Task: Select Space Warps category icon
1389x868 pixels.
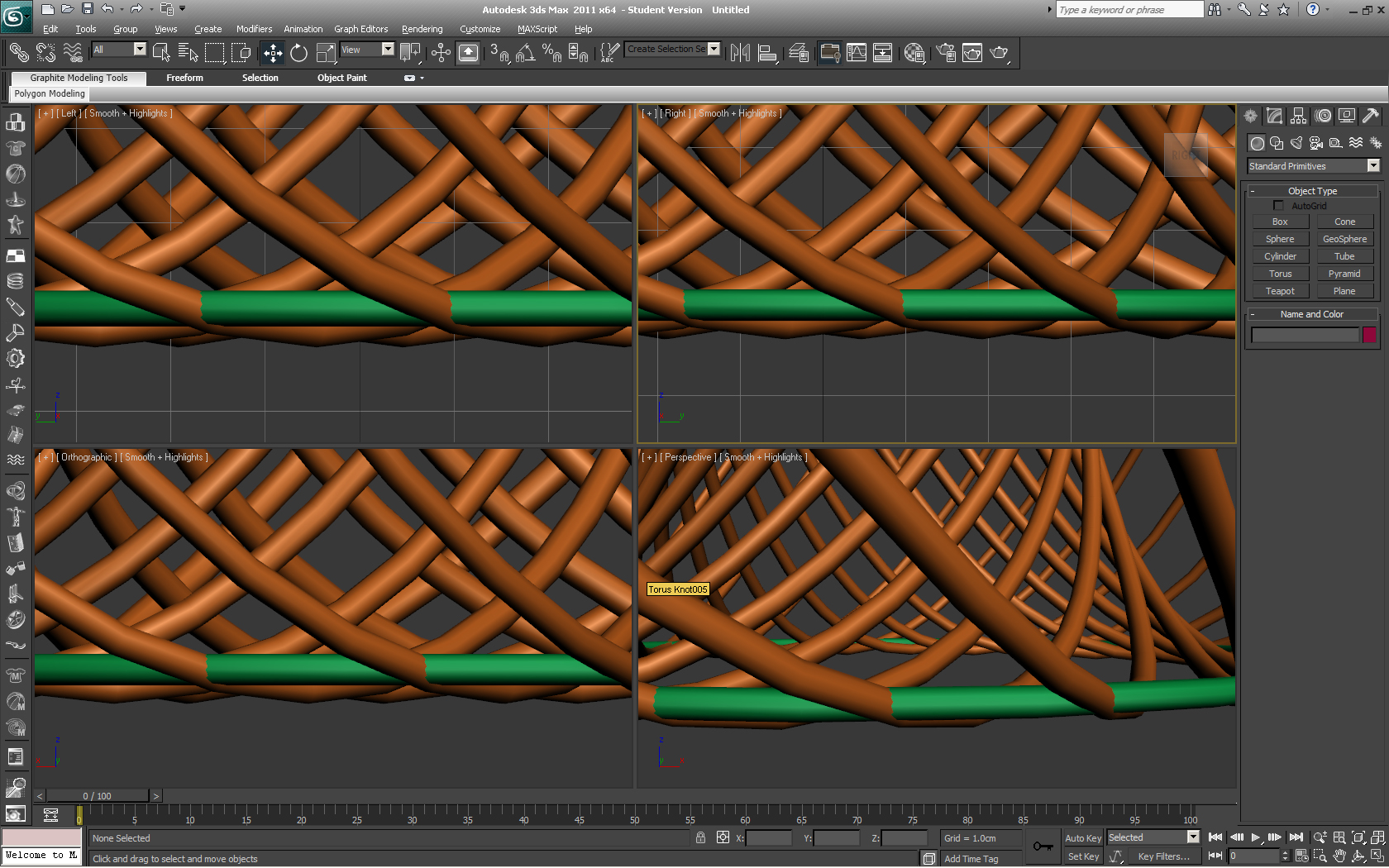Action: (1356, 143)
